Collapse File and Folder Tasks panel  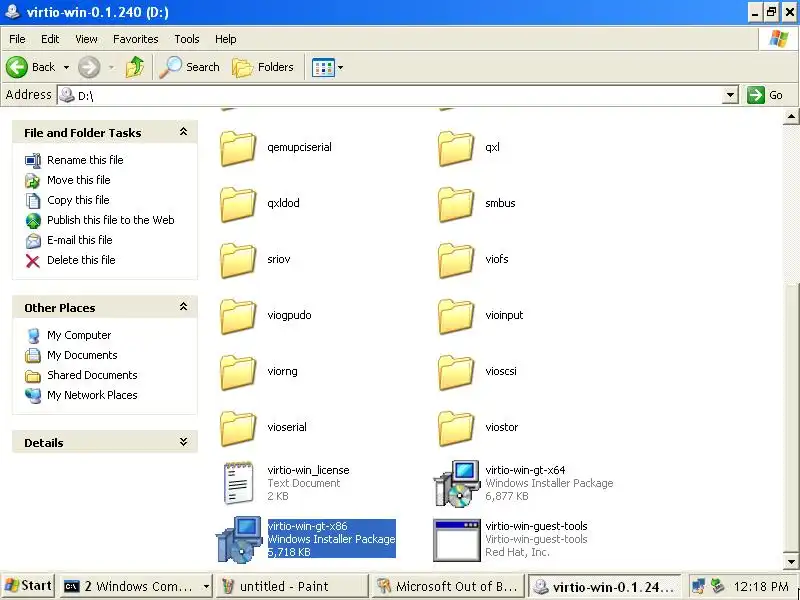click(x=184, y=132)
